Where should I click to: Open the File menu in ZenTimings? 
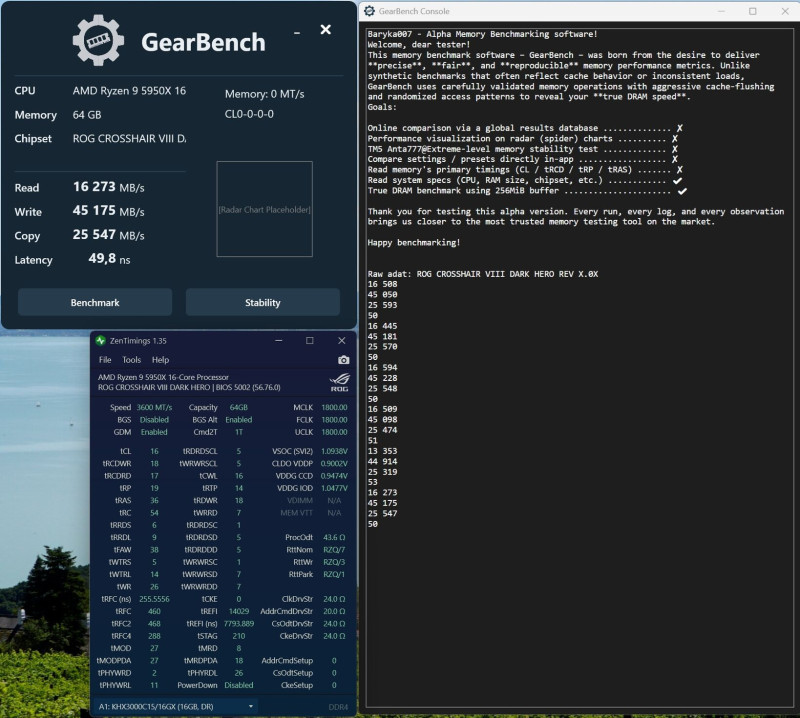click(x=105, y=360)
